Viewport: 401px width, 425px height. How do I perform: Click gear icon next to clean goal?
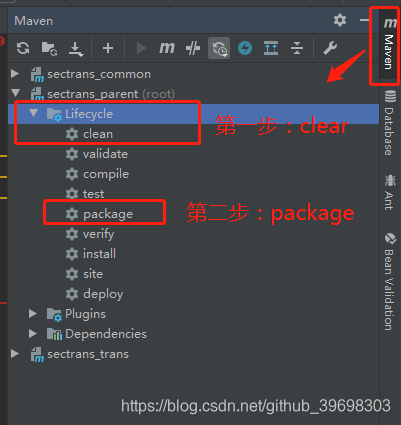click(x=72, y=134)
